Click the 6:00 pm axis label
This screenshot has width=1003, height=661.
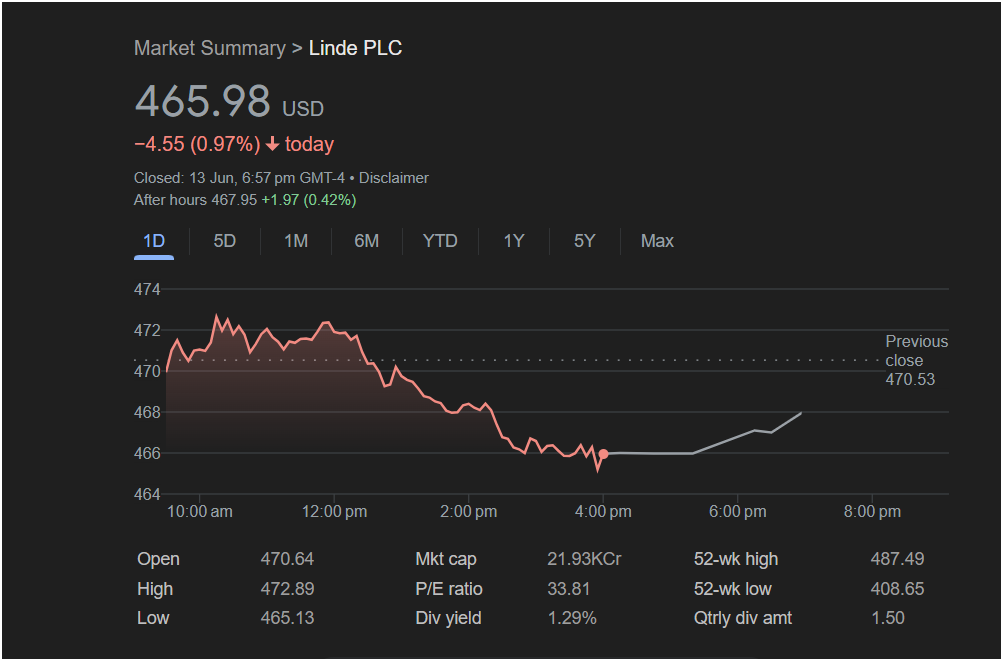point(738,512)
